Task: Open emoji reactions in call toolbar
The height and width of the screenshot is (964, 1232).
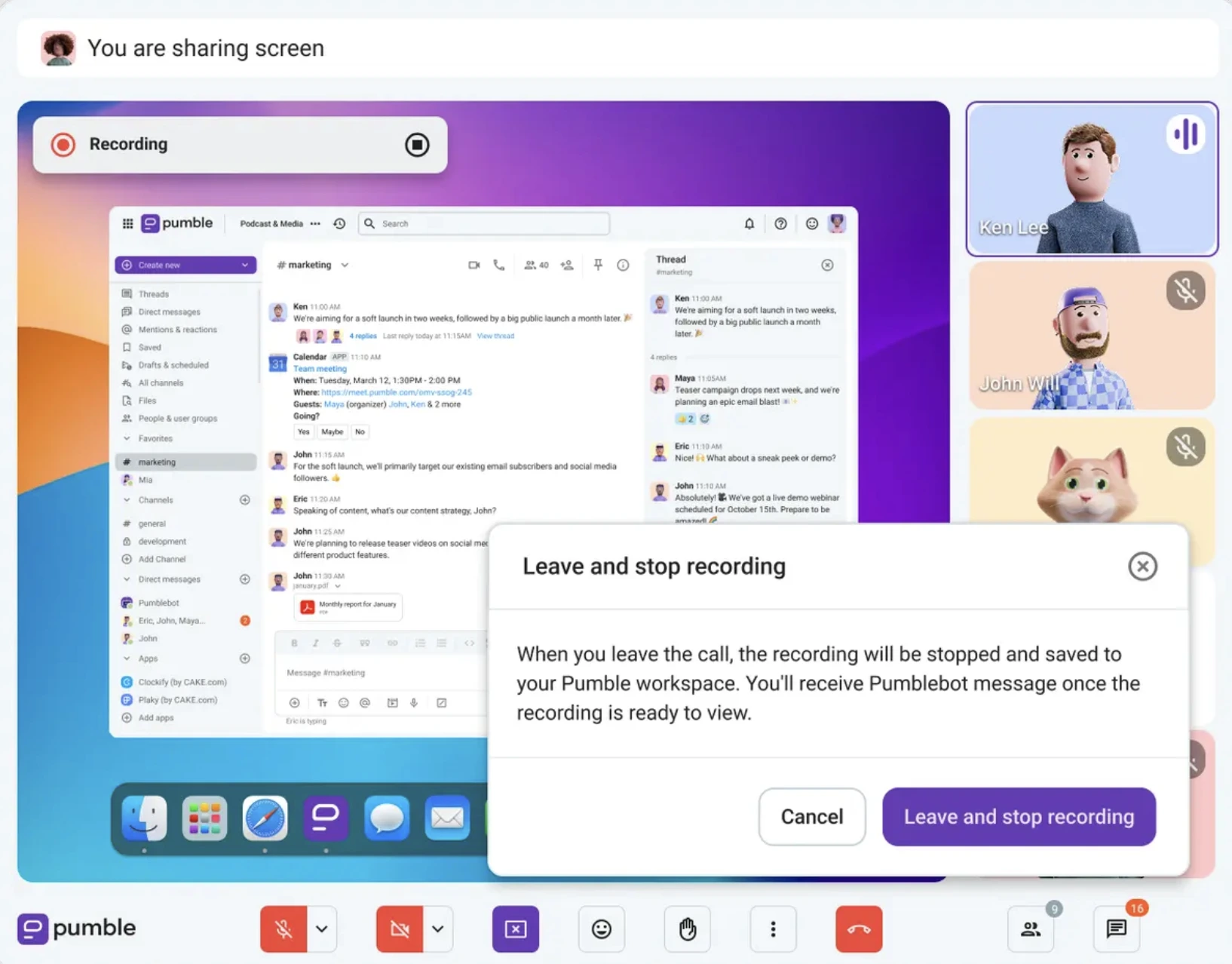Action: 602,929
